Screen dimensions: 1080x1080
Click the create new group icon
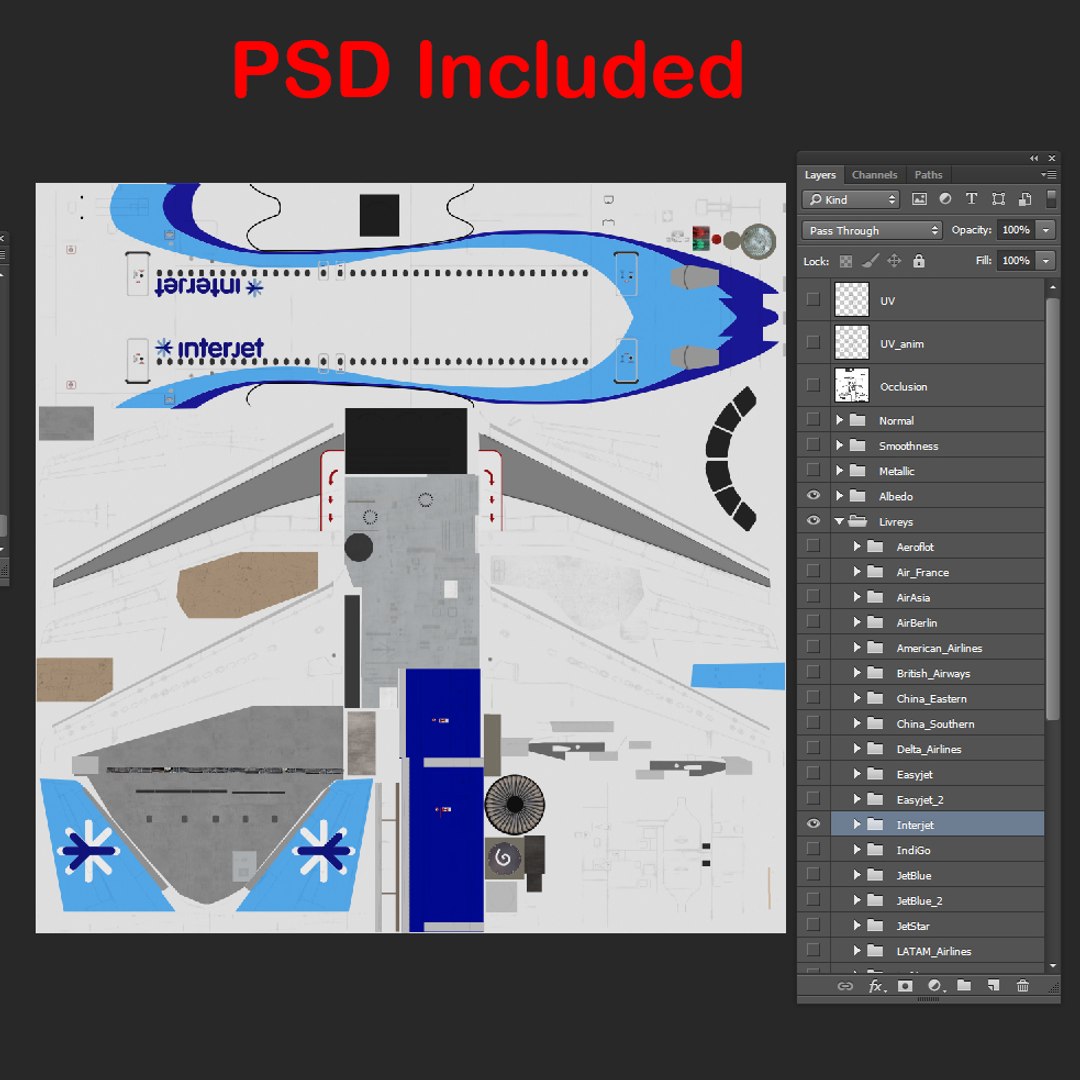(964, 986)
